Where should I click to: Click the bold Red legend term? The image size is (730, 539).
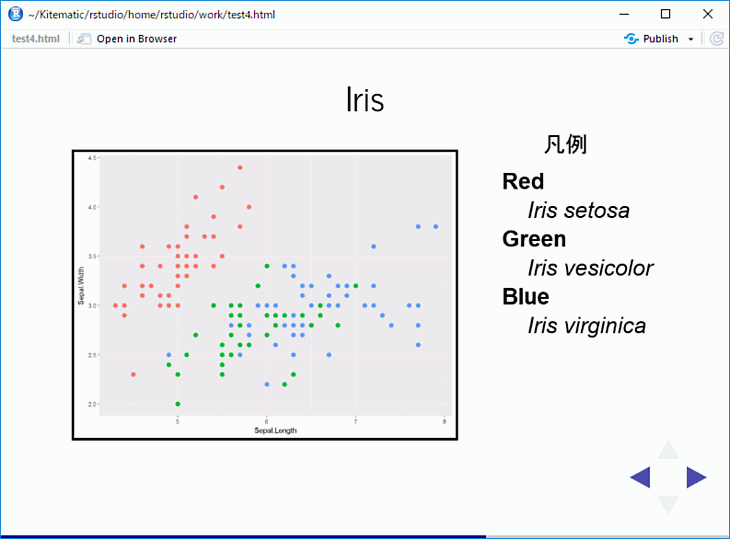click(523, 181)
